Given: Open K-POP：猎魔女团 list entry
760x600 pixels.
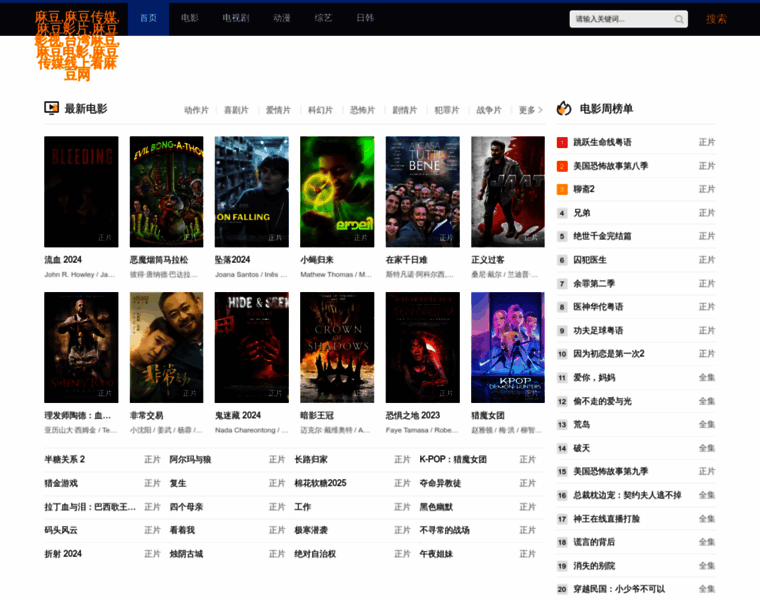Looking at the screenshot, I should pos(453,459).
